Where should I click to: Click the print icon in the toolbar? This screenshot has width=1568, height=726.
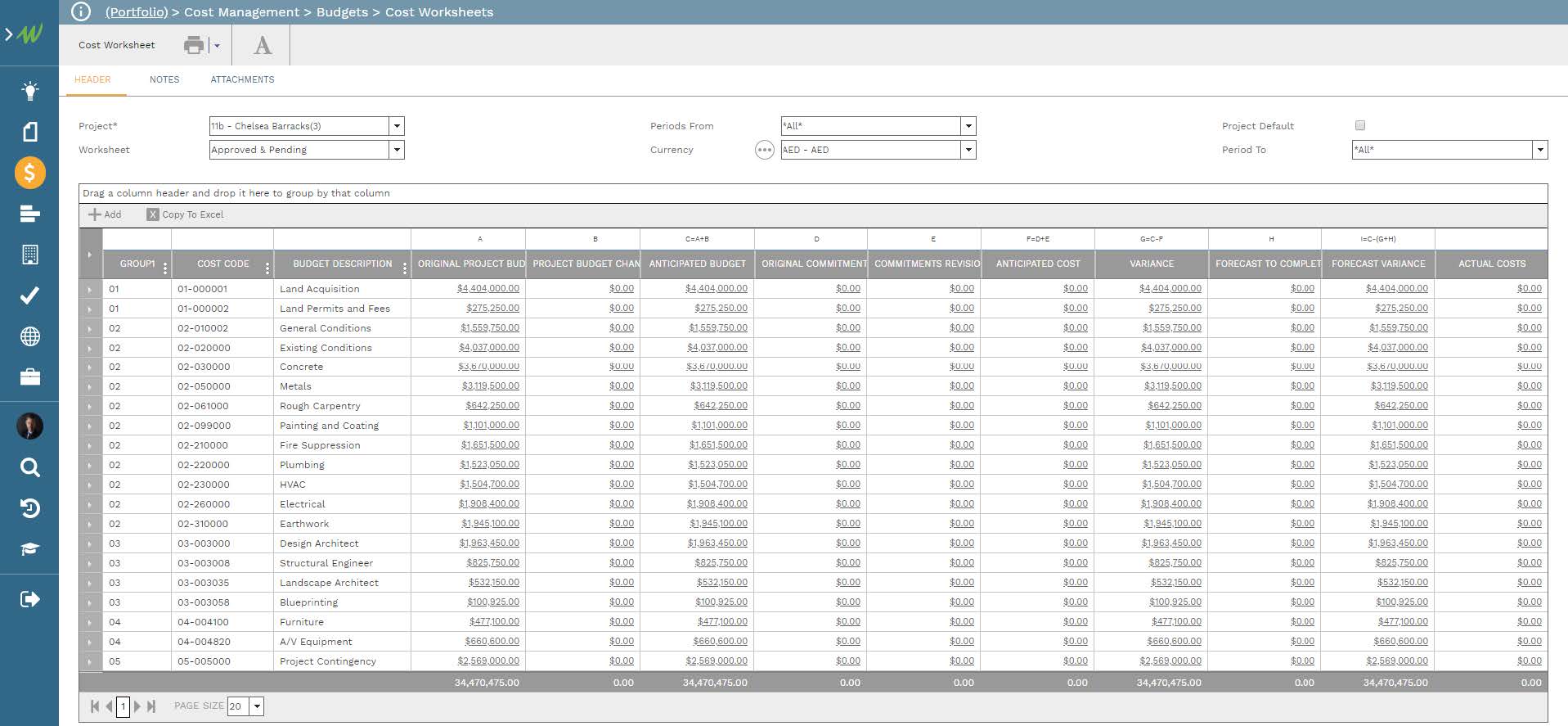[194, 45]
